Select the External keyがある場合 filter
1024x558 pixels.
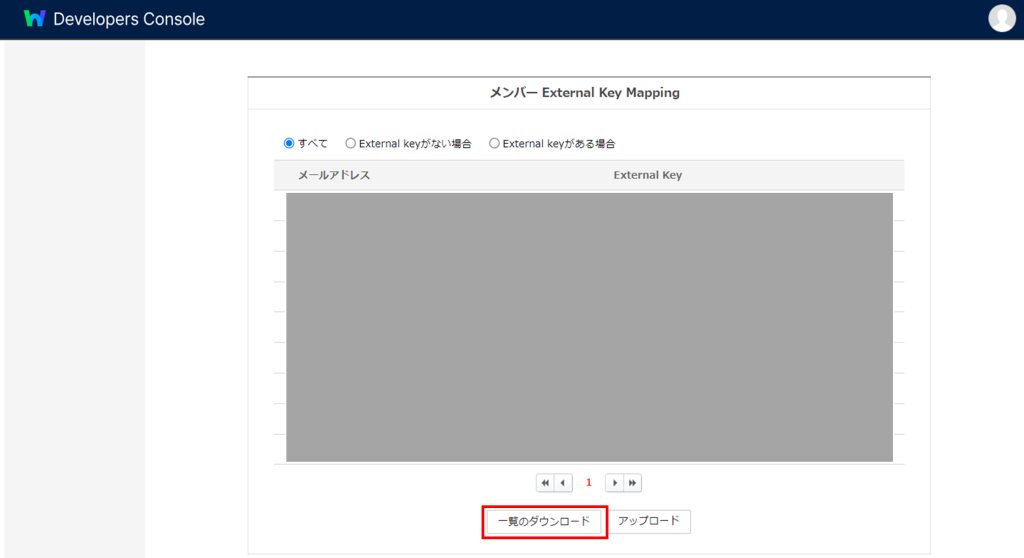pyautogui.click(x=494, y=143)
